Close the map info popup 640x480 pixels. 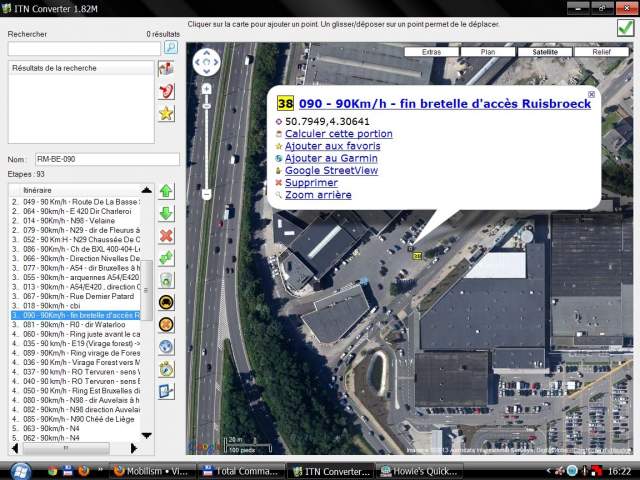(591, 95)
